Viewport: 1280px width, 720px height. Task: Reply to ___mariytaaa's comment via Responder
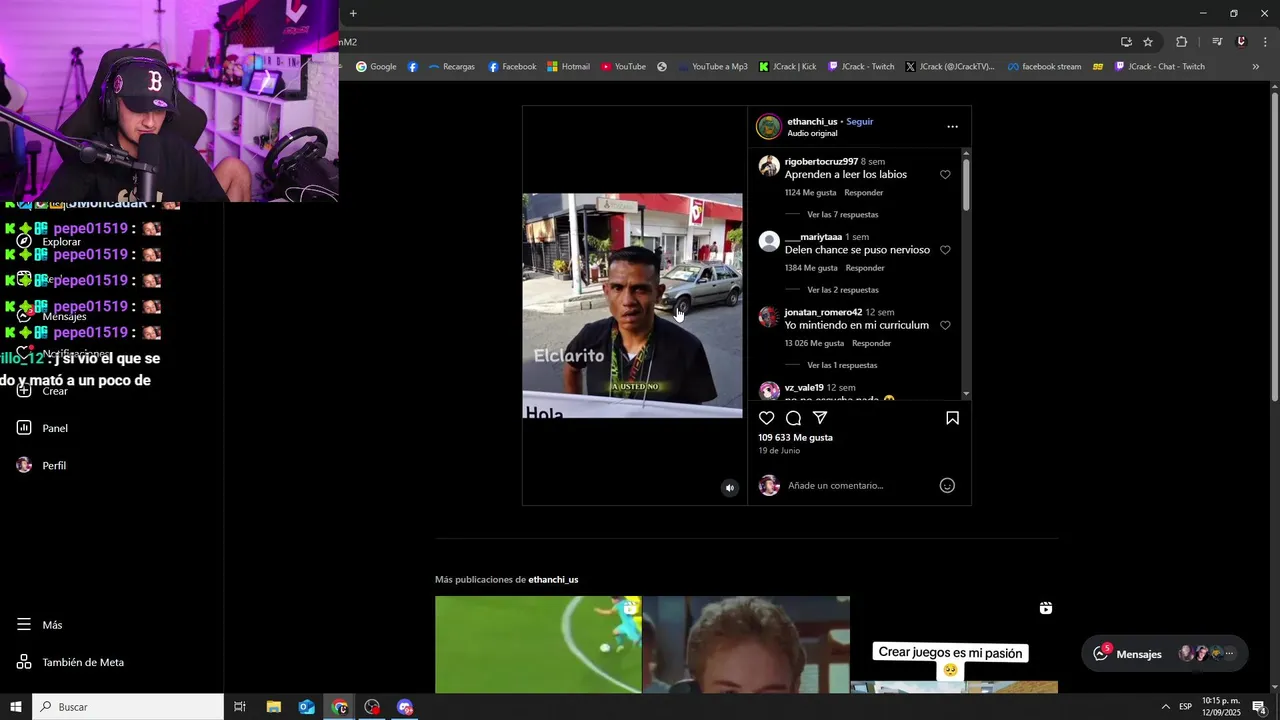point(865,268)
